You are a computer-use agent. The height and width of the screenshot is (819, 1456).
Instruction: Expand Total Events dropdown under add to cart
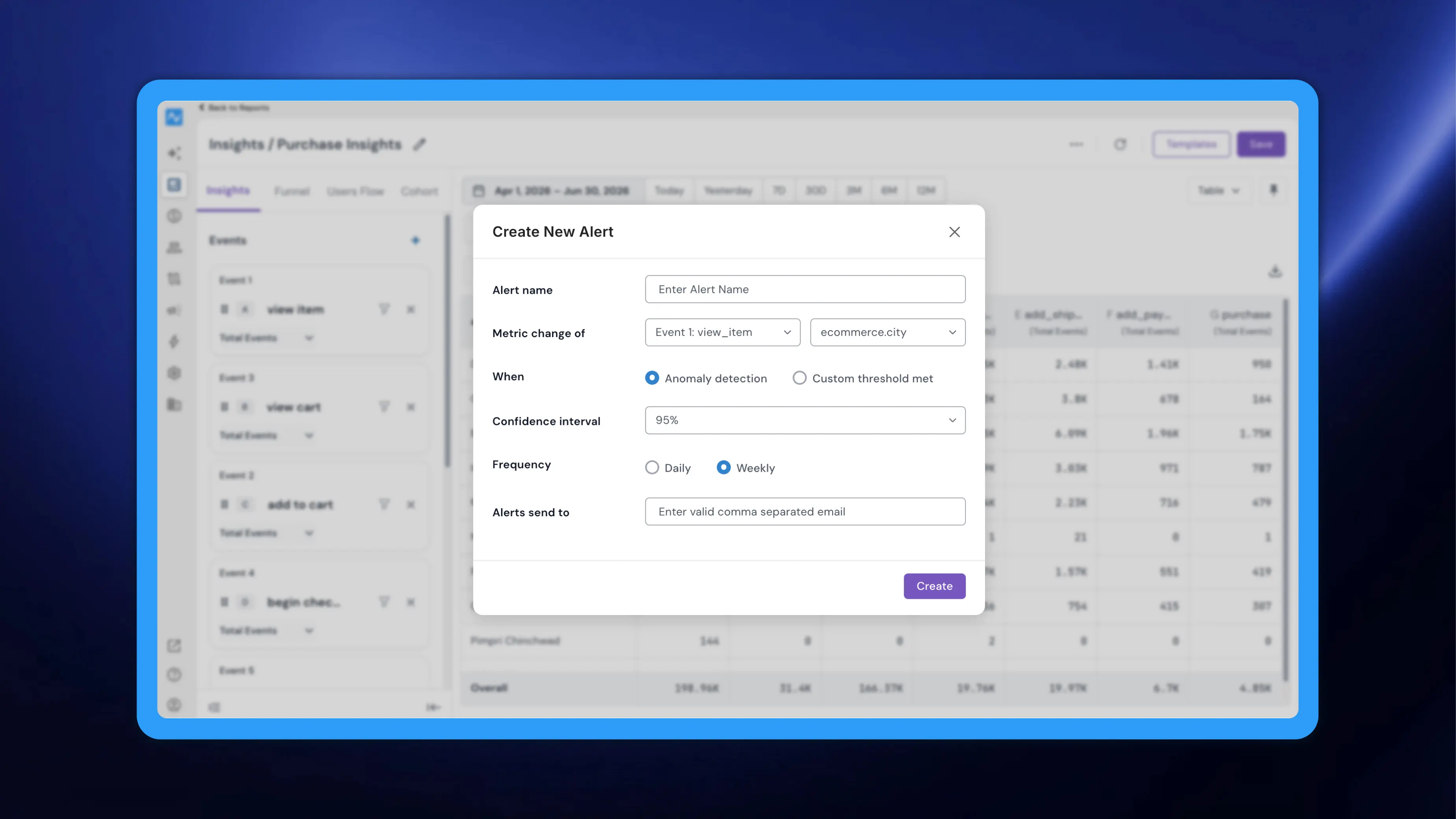[266, 533]
